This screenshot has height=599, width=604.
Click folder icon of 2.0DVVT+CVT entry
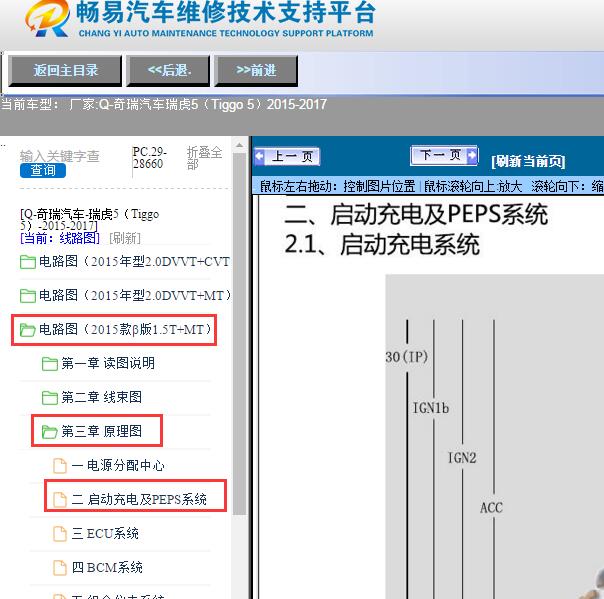[28, 262]
